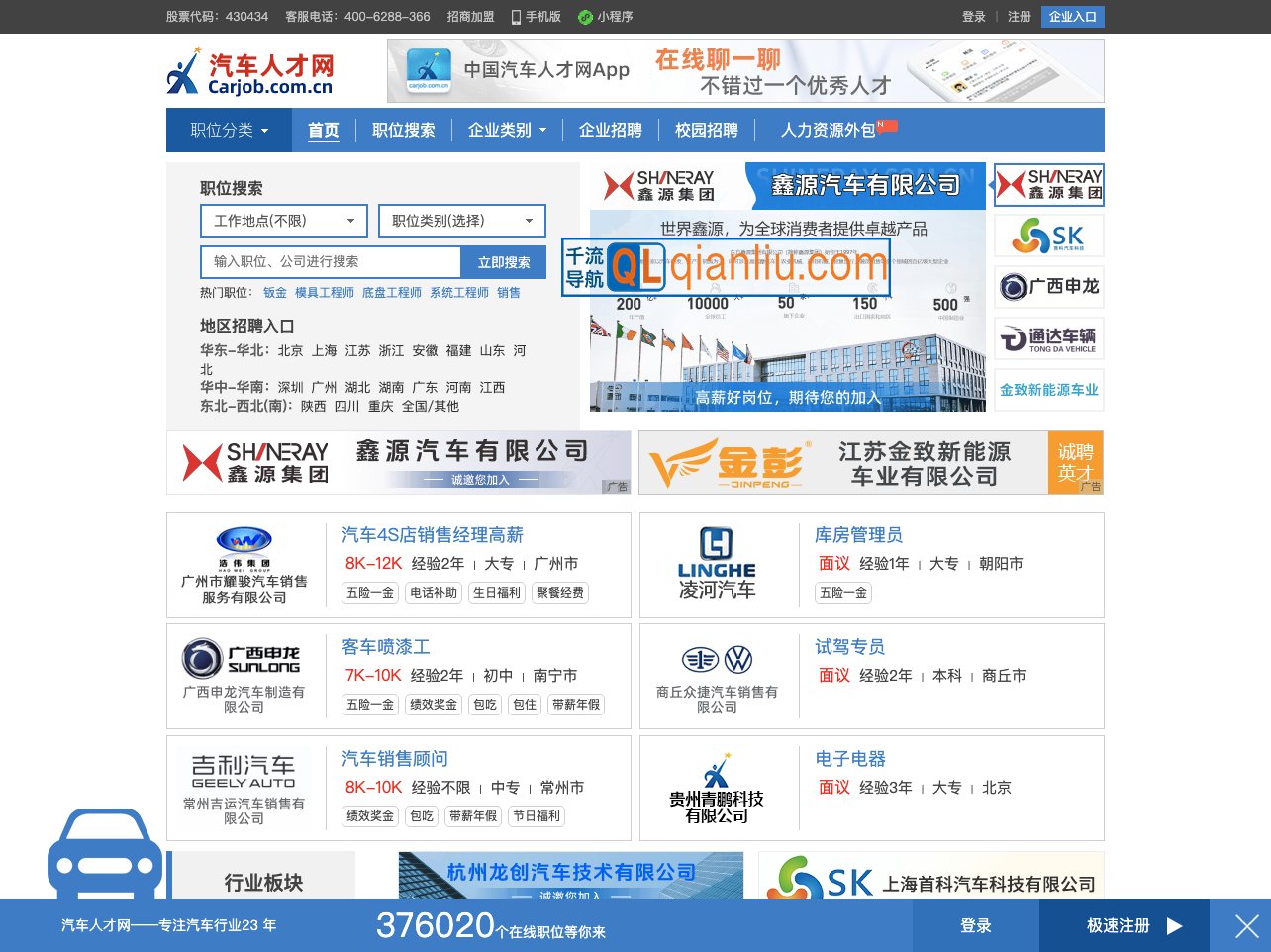Viewport: 1271px width, 952px height.
Task: Open the 工作地点(不限) location dropdown
Action: 283,220
